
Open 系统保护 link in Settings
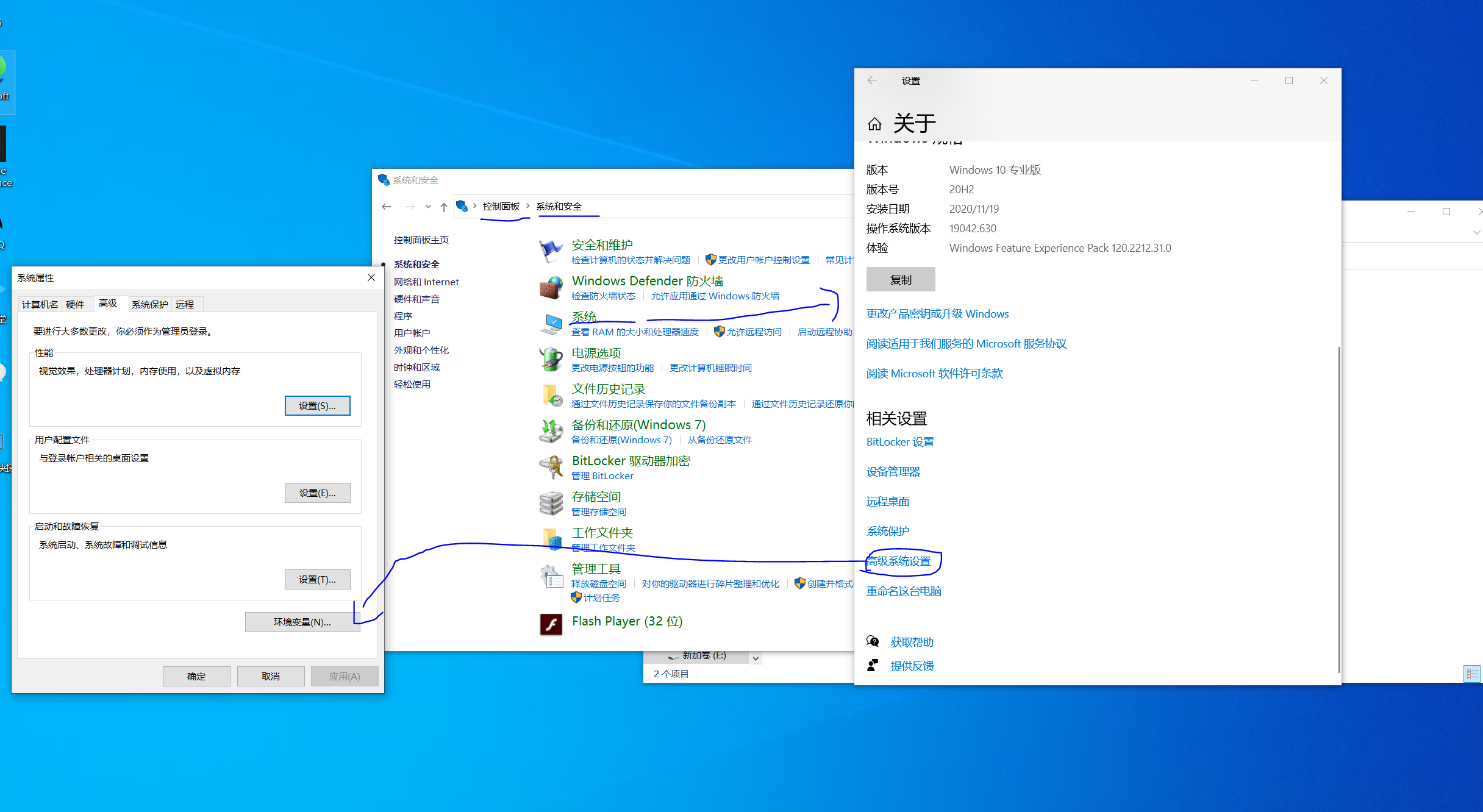pos(888,531)
